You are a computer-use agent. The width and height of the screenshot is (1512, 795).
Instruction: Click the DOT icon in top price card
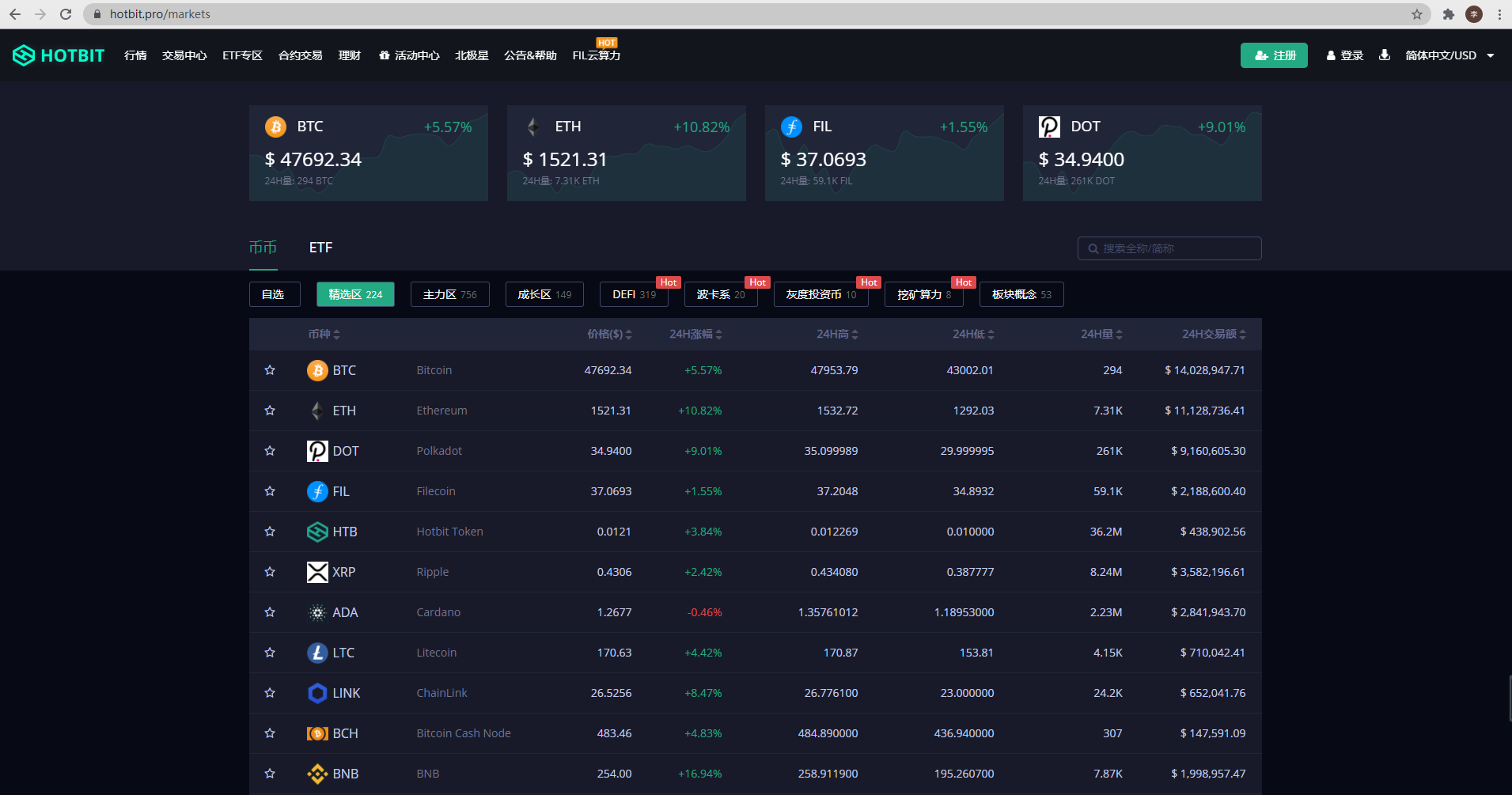1049,127
